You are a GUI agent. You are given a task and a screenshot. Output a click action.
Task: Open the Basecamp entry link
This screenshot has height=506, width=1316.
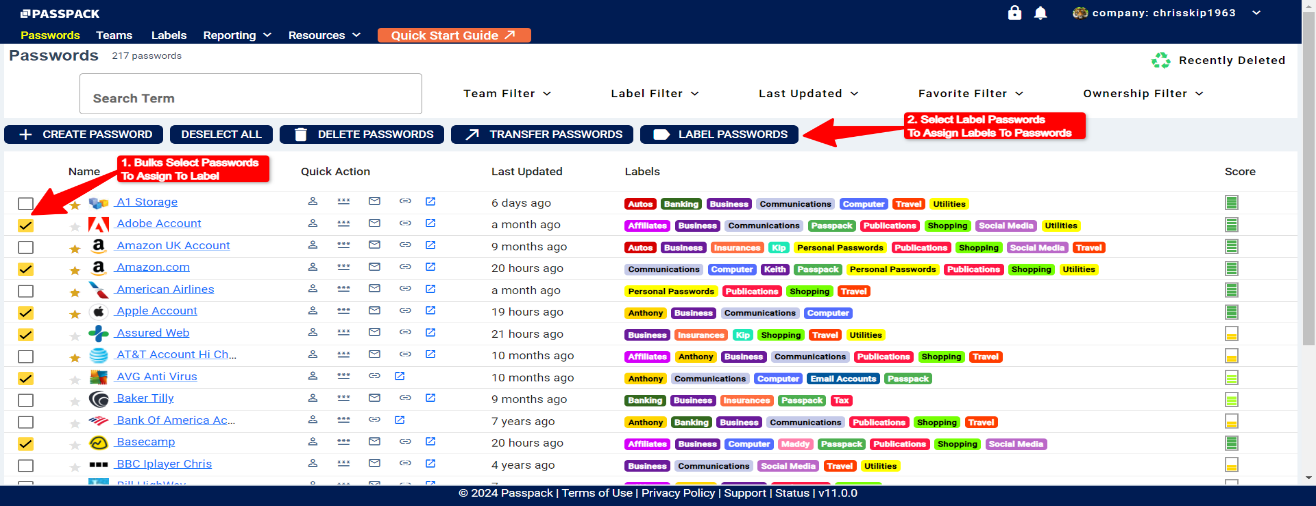(x=145, y=442)
